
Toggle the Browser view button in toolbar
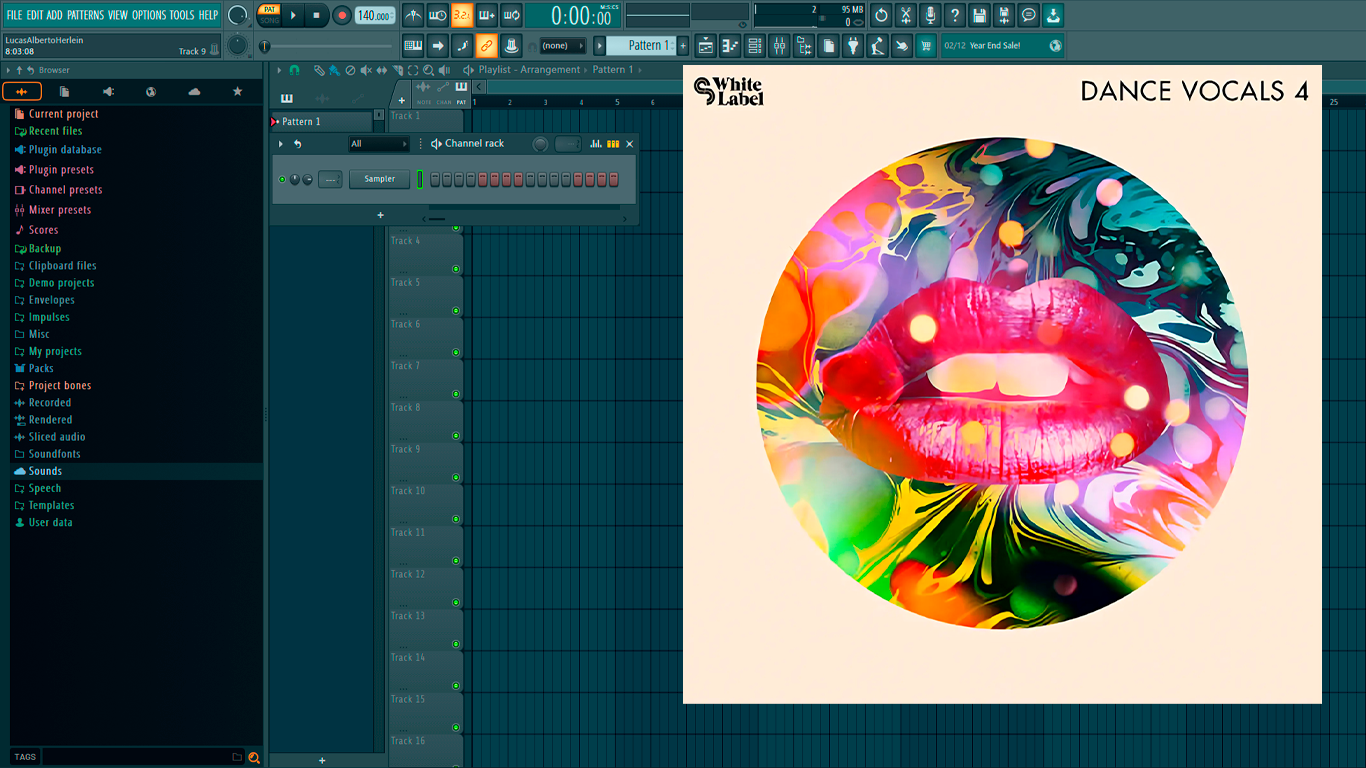coord(804,45)
